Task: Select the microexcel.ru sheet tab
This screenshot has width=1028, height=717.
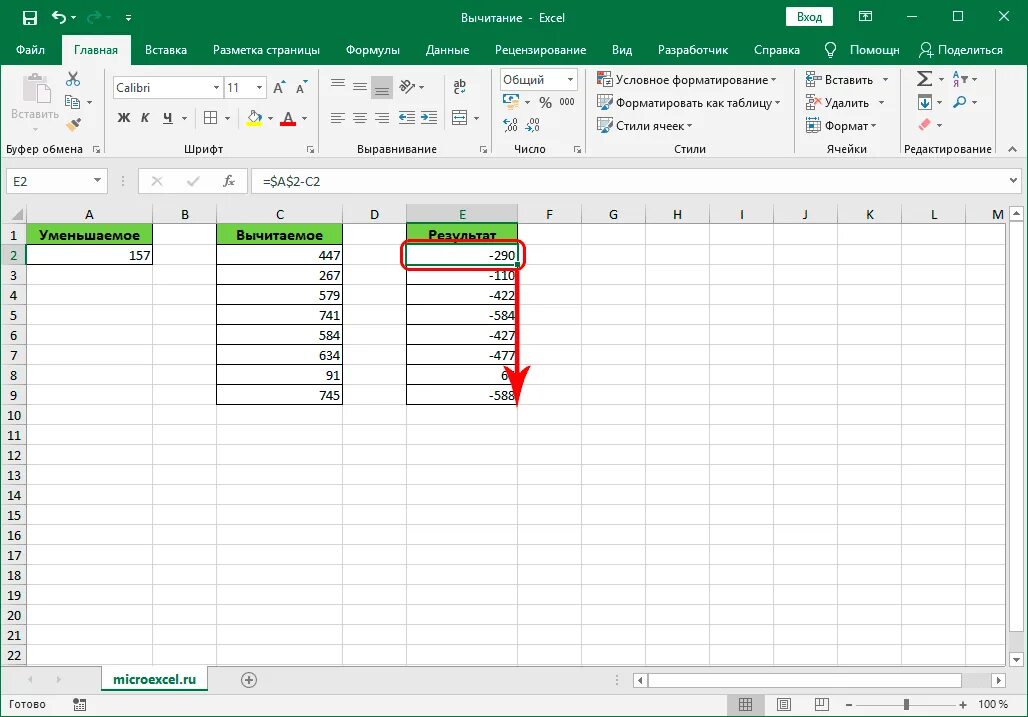Action: [x=154, y=680]
